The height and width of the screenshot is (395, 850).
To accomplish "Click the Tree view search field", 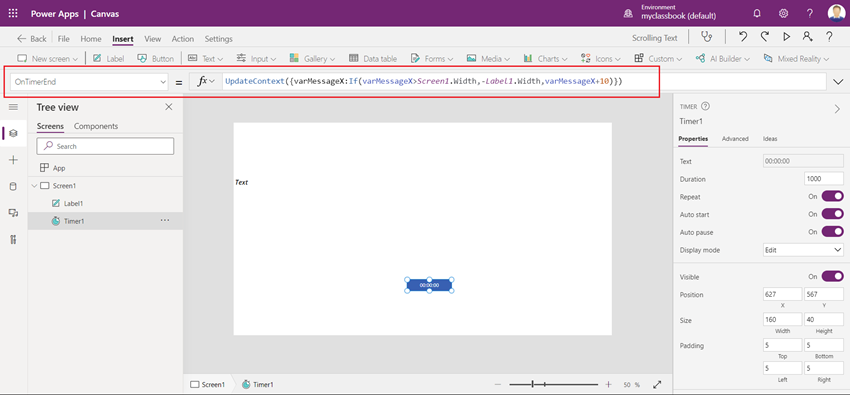I will (105, 146).
